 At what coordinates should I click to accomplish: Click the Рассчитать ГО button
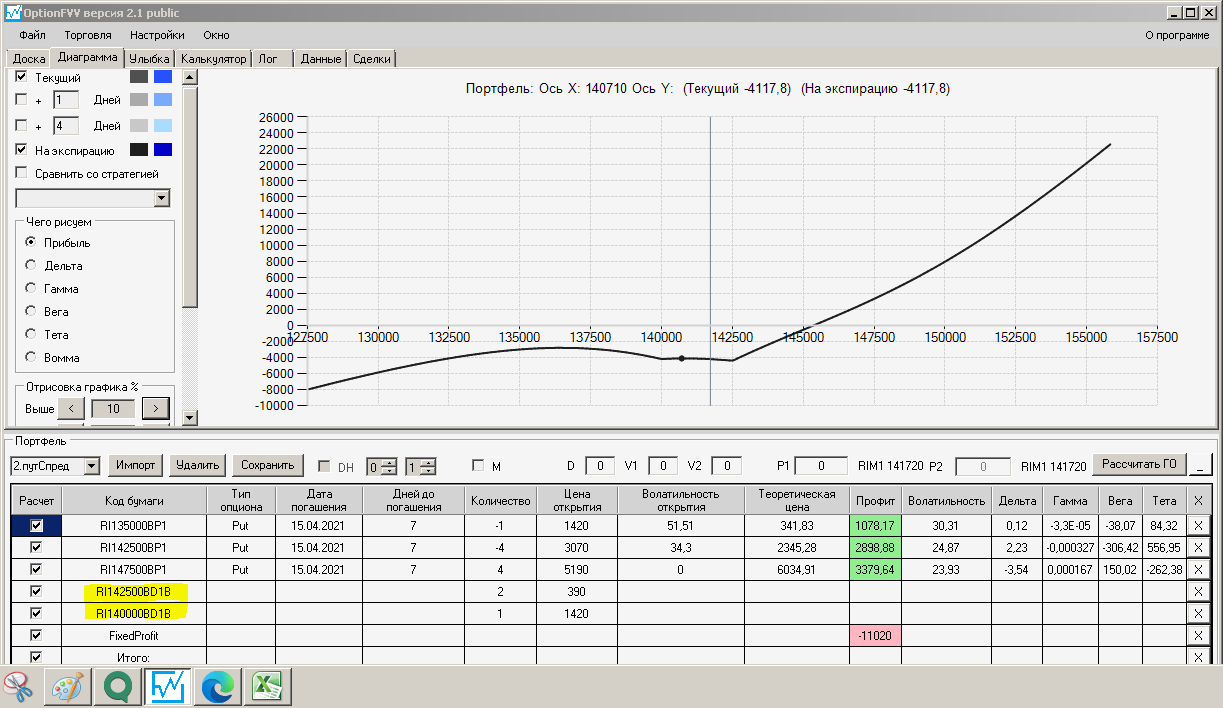click(x=1139, y=464)
